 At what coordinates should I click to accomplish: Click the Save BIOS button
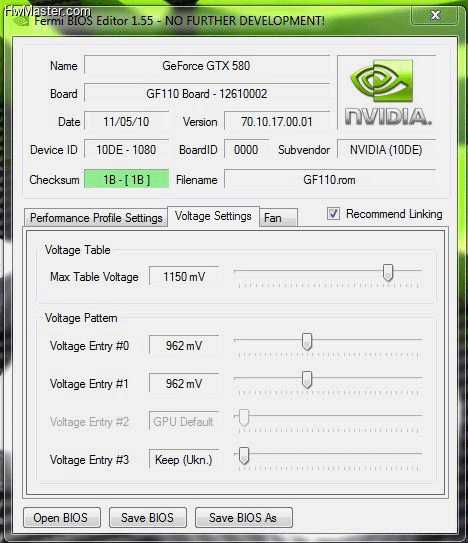point(148,518)
